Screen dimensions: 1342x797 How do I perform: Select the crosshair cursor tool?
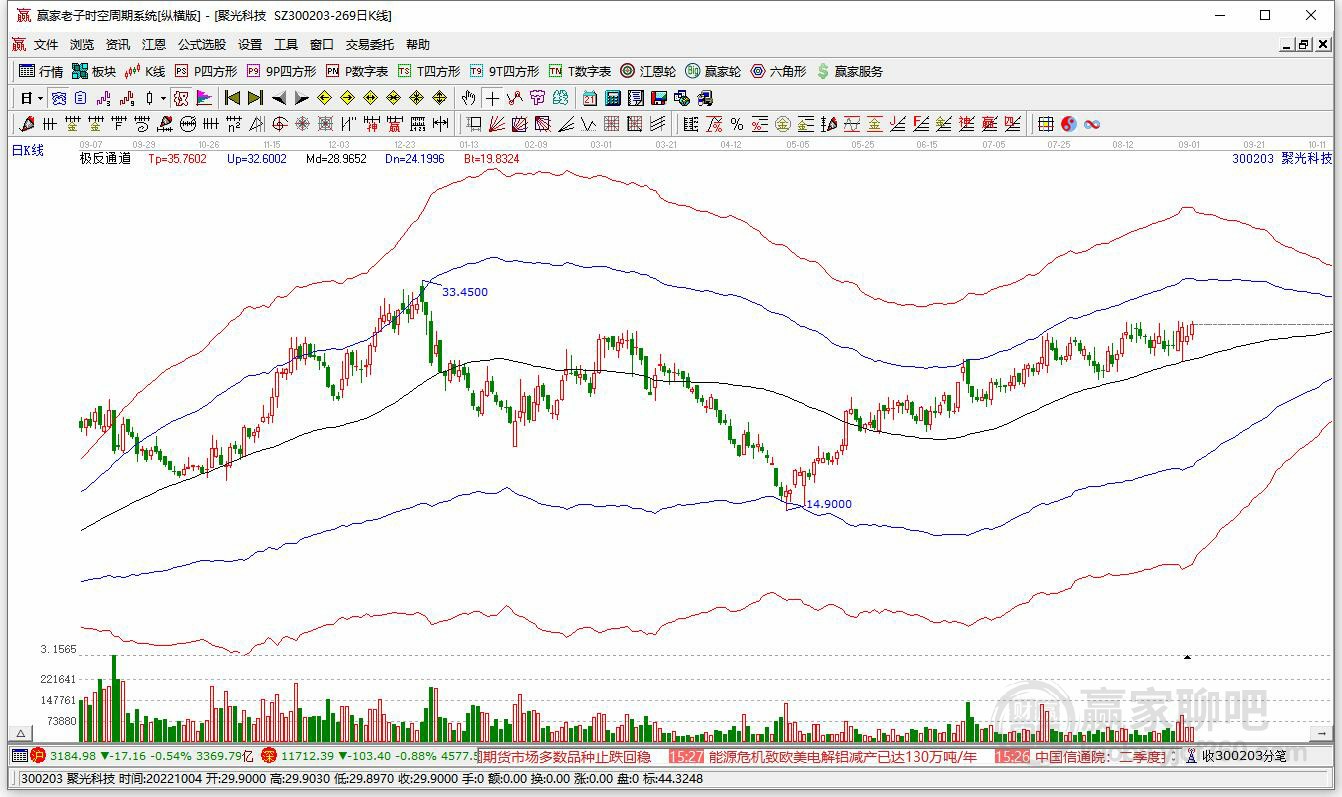click(x=492, y=98)
